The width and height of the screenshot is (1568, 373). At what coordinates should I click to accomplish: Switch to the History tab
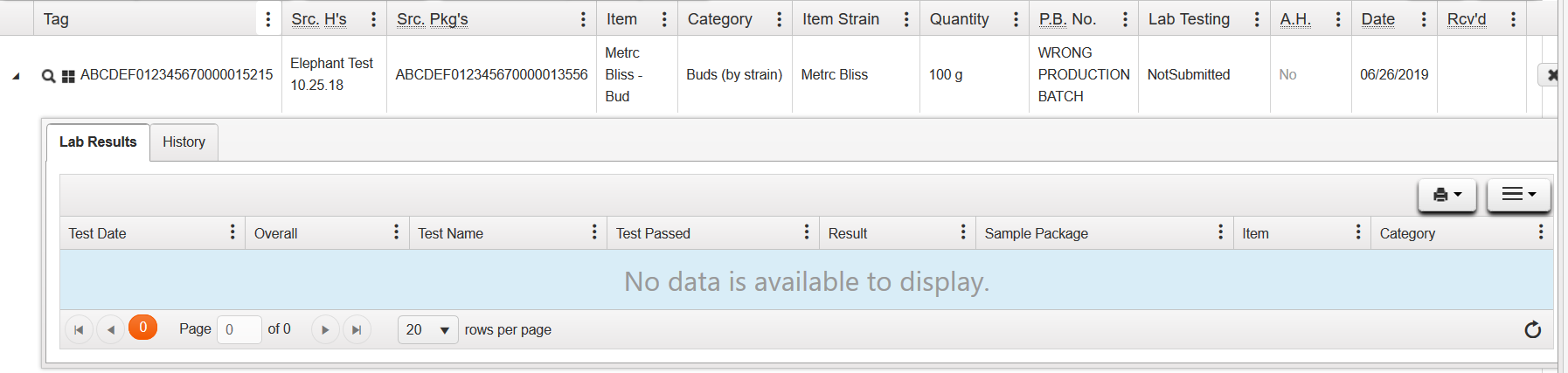[x=184, y=142]
